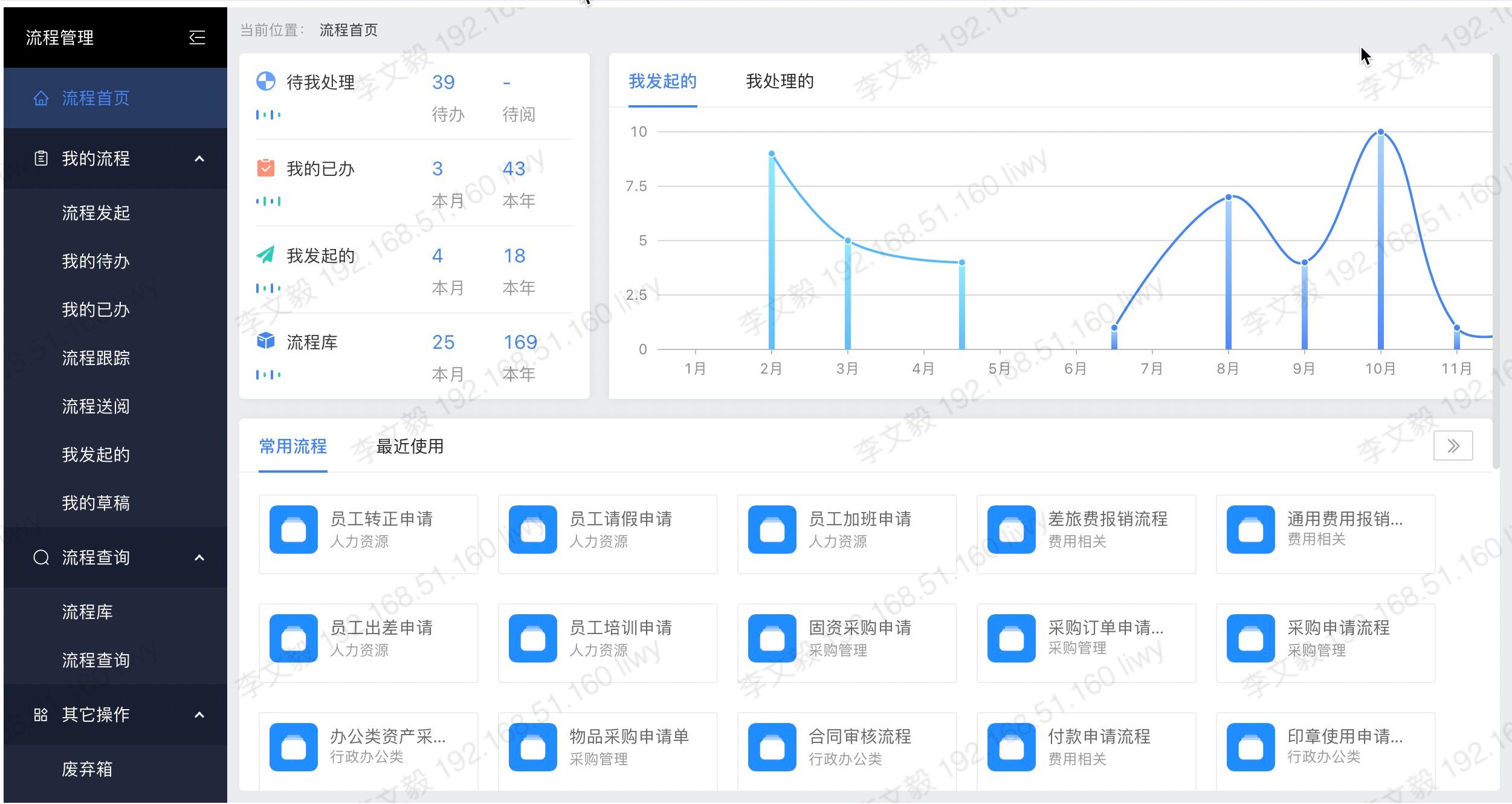The image size is (1512, 804).
Task: Collapse the 我的流程 menu chevron
Action: (x=199, y=158)
